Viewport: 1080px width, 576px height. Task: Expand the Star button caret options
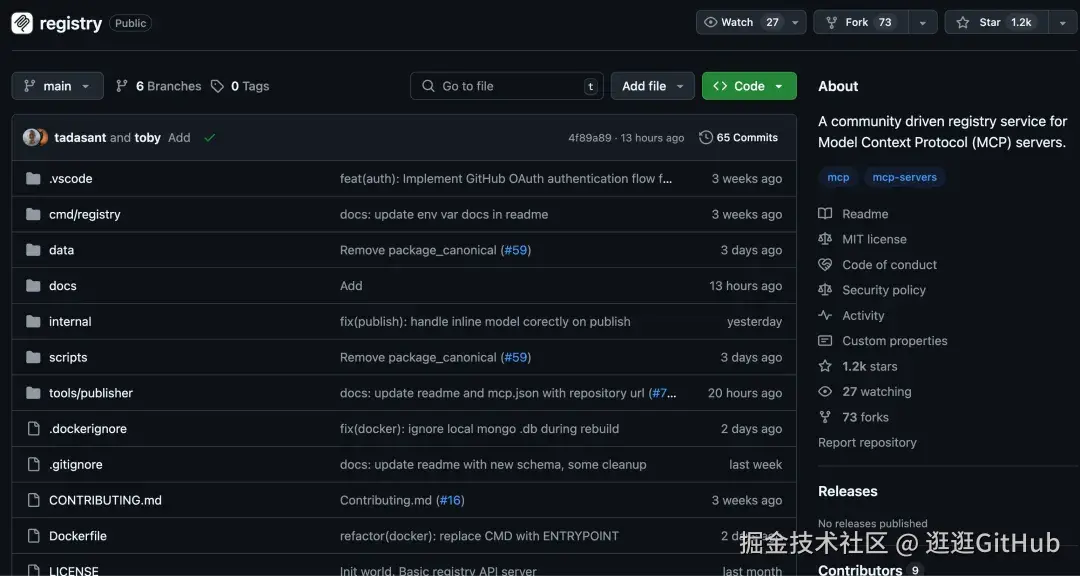1062,21
